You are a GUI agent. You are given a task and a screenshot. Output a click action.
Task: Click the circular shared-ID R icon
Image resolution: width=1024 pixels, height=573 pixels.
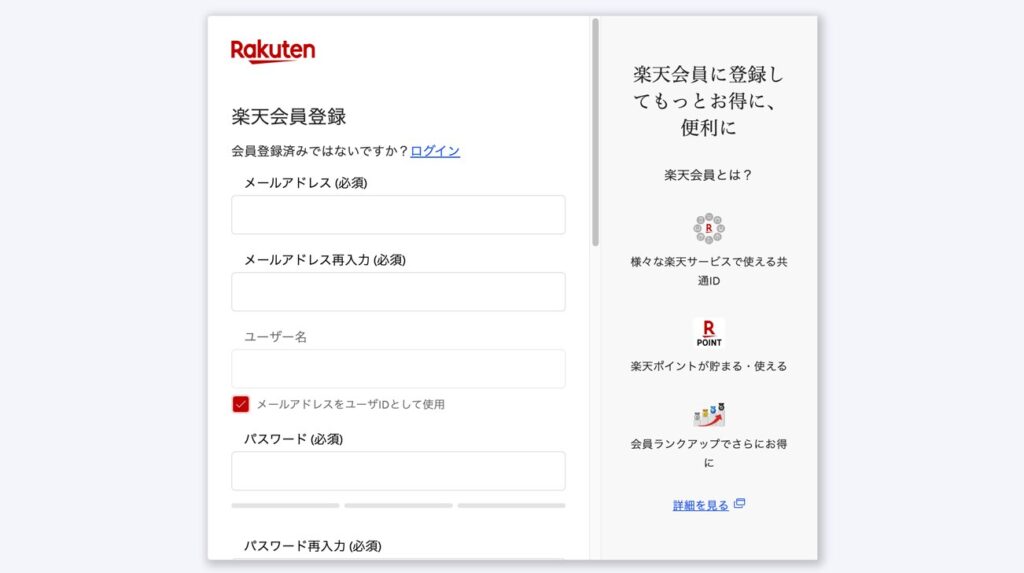point(708,229)
